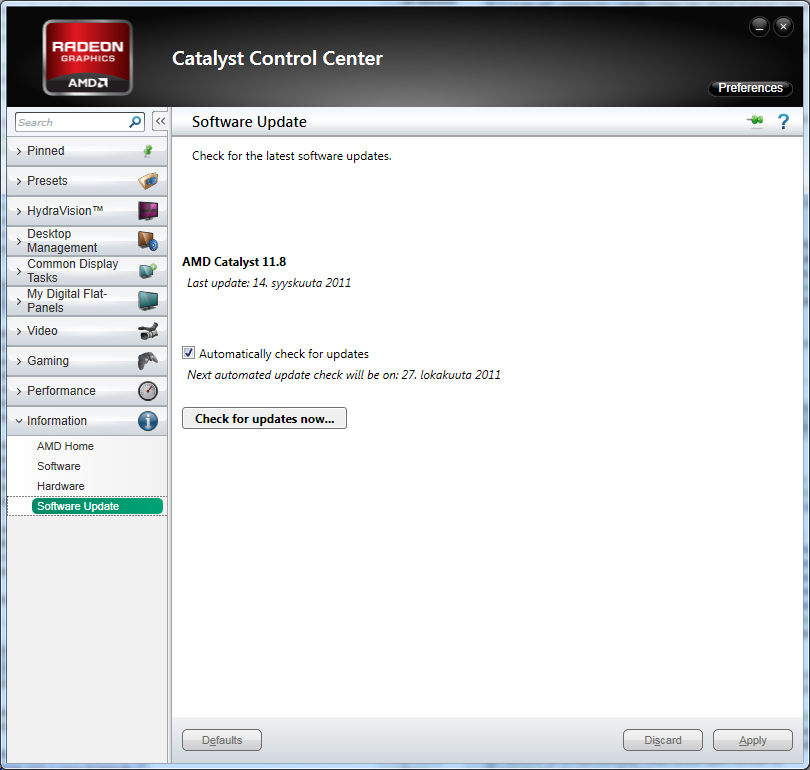Image resolution: width=810 pixels, height=770 pixels.
Task: Click the Radeon Graphics AMD logo
Action: pyautogui.click(x=87, y=57)
